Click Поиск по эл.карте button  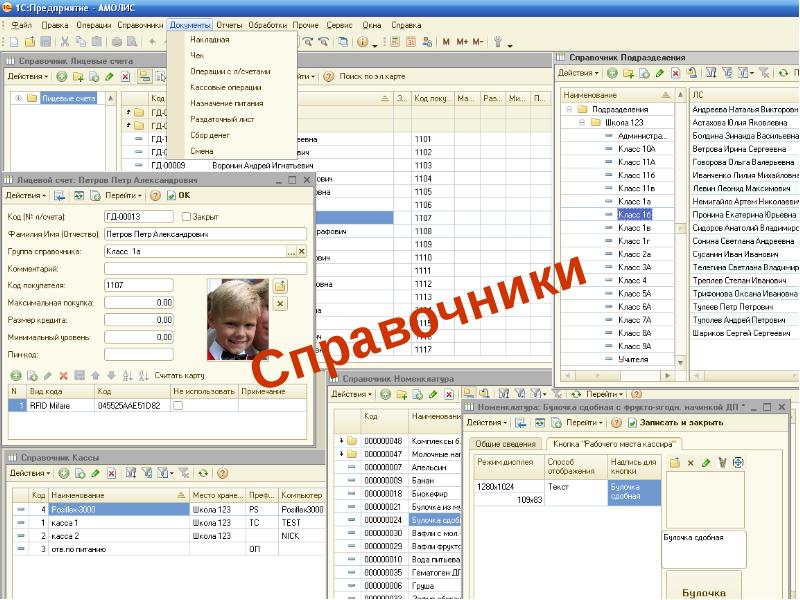(372, 77)
